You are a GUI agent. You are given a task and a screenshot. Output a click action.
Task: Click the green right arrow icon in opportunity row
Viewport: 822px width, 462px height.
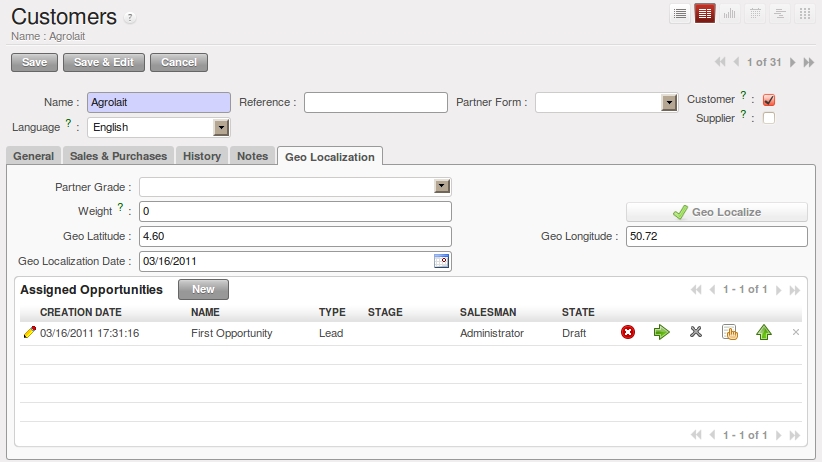click(x=661, y=333)
